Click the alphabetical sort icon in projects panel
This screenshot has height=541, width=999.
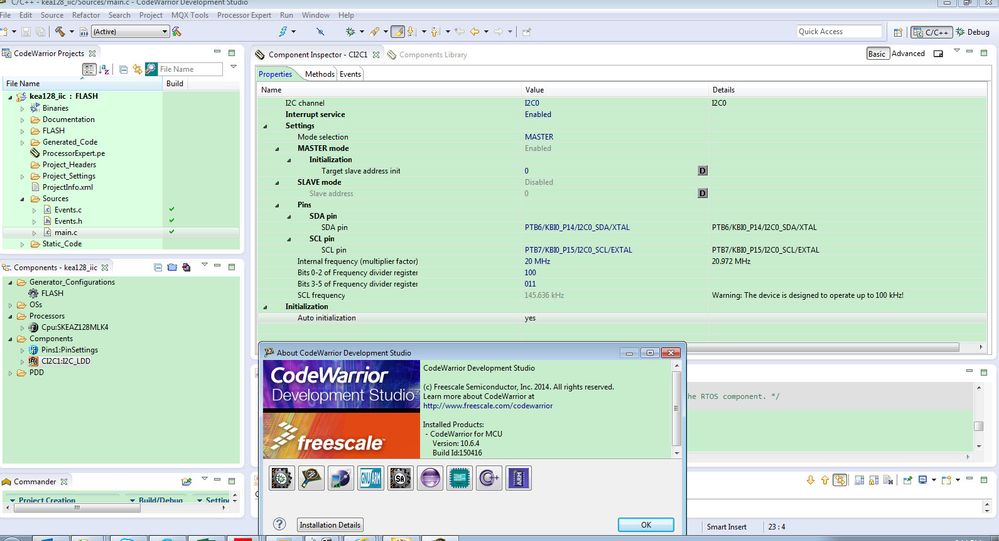(104, 69)
